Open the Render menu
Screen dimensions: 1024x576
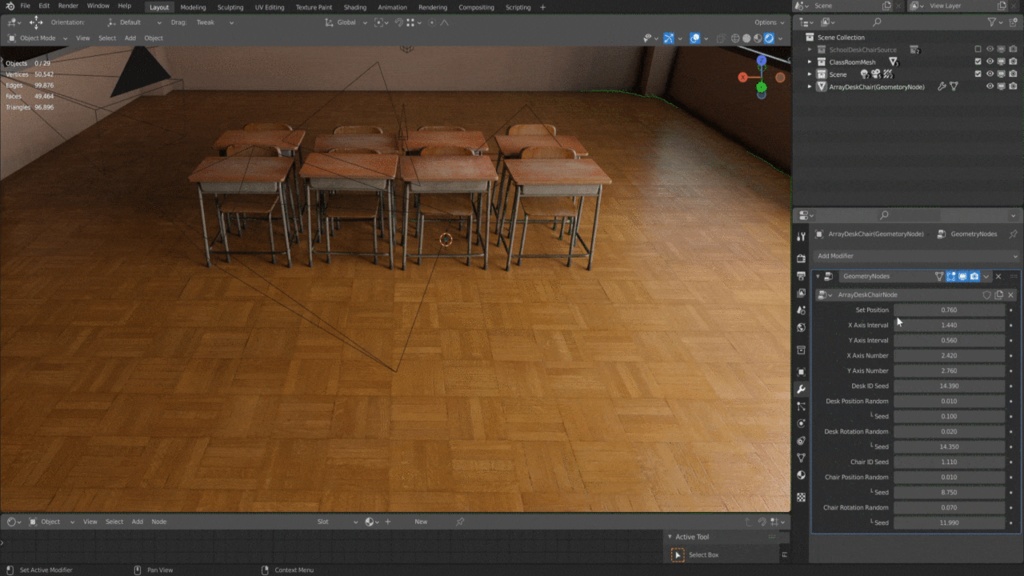pos(68,5)
